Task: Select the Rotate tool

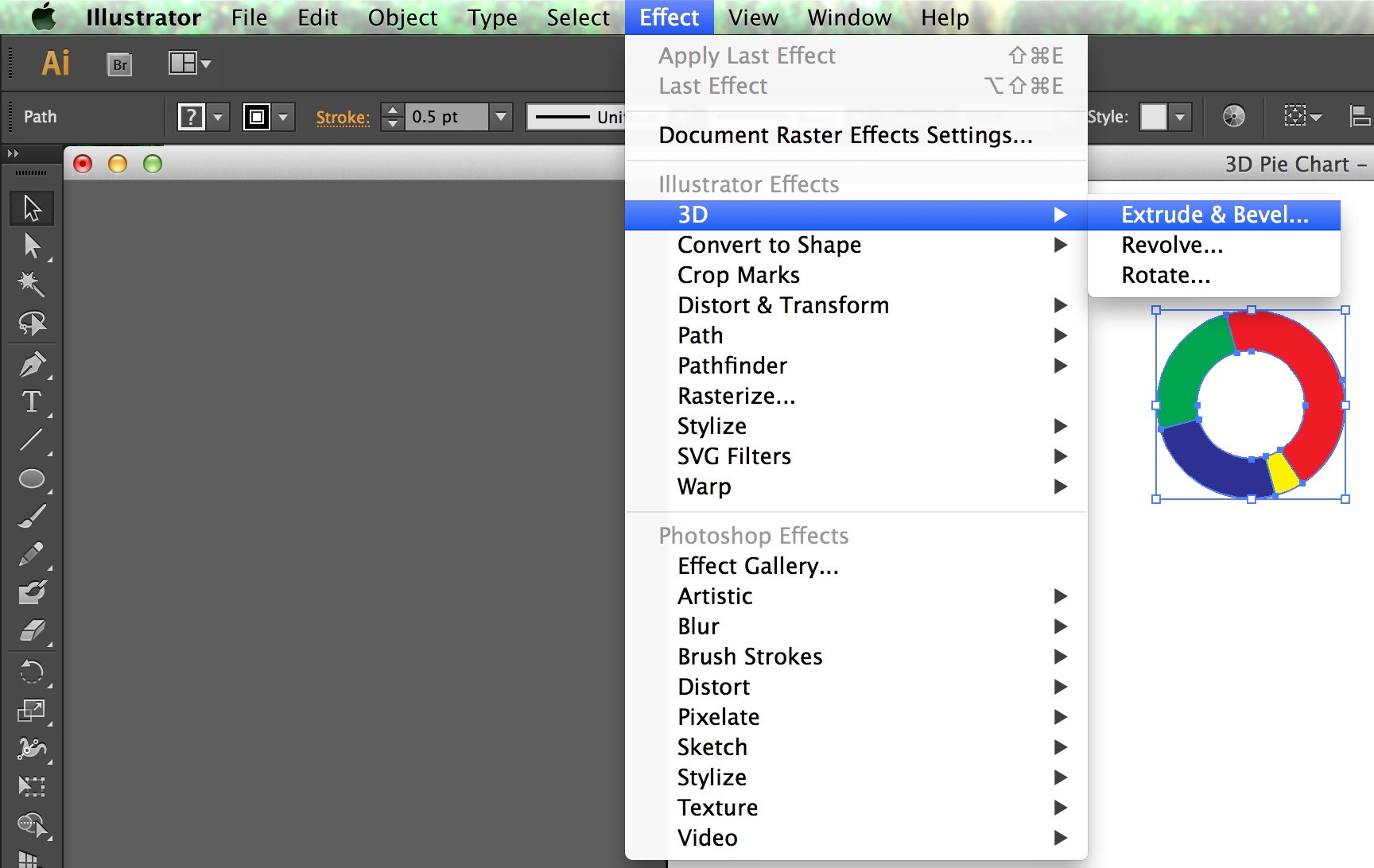Action: click(x=32, y=672)
